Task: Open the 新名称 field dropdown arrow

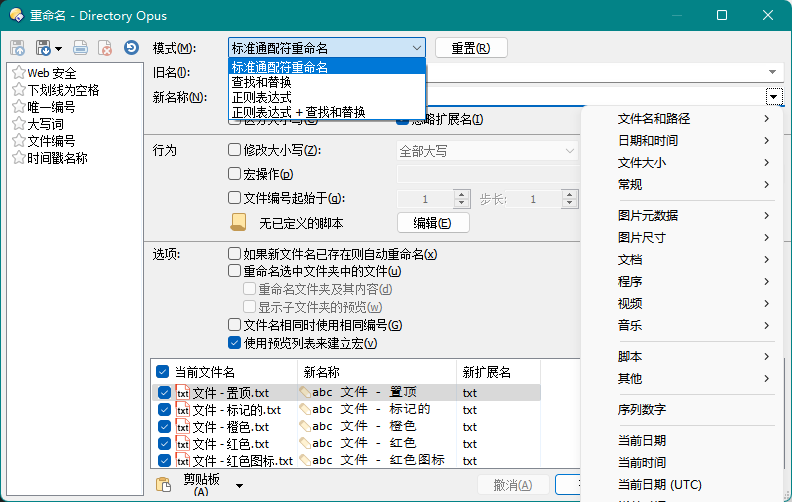Action: coord(774,97)
